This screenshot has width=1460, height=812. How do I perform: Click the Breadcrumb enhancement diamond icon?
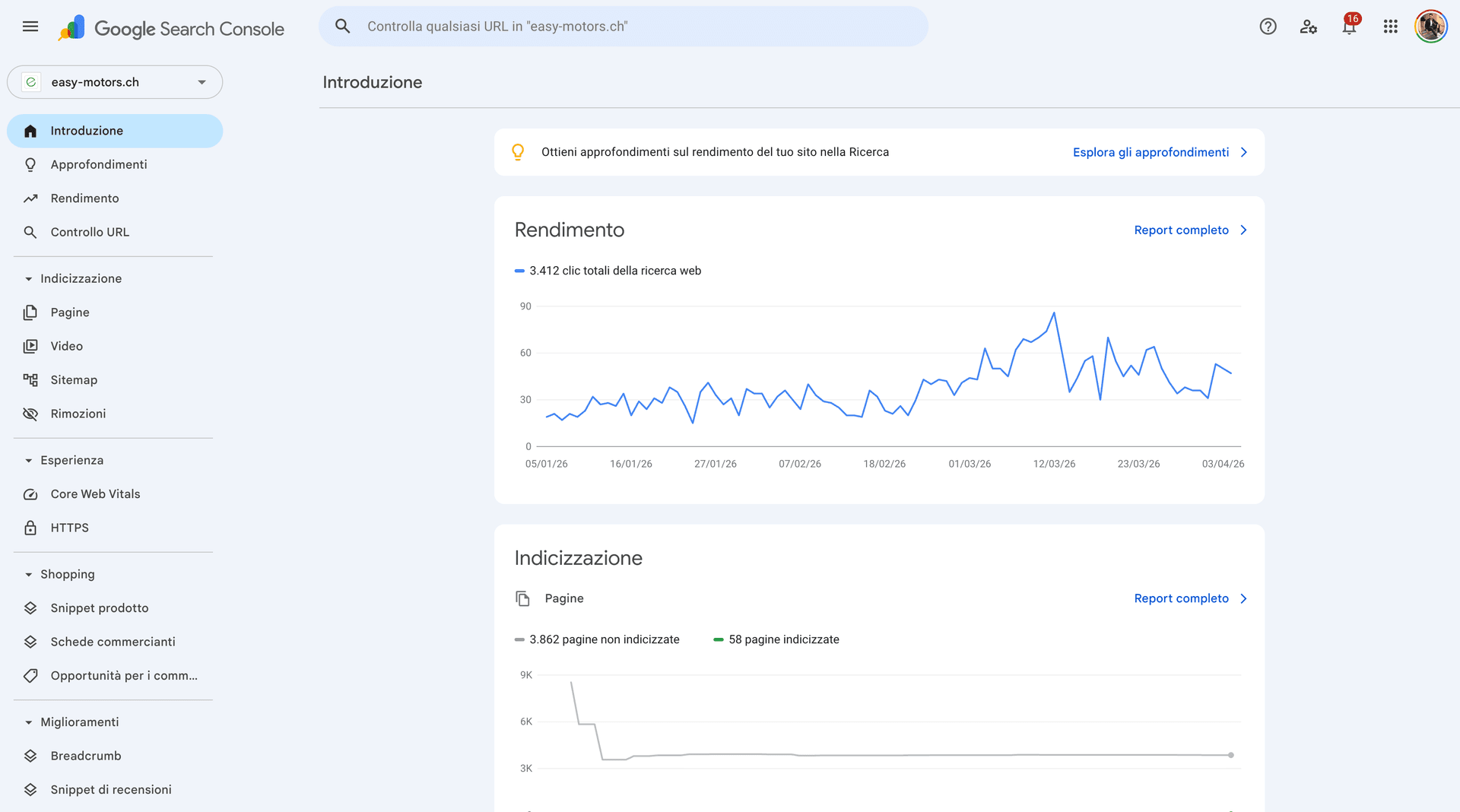coord(30,756)
